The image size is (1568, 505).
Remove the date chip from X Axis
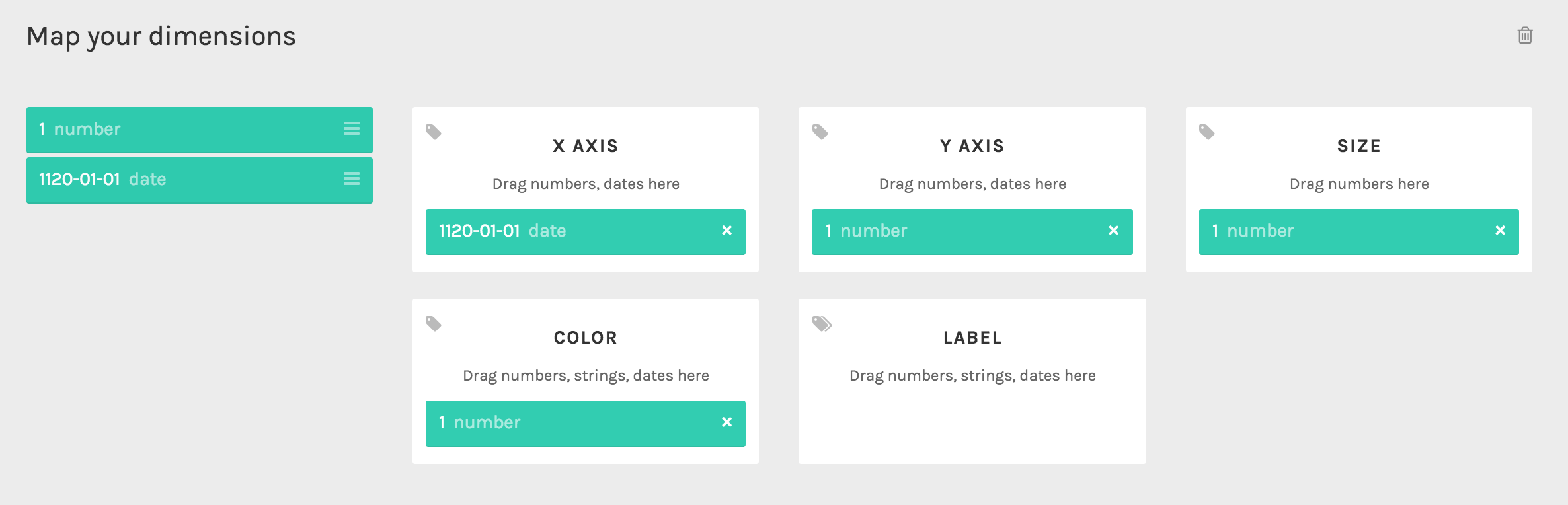pyautogui.click(x=727, y=231)
